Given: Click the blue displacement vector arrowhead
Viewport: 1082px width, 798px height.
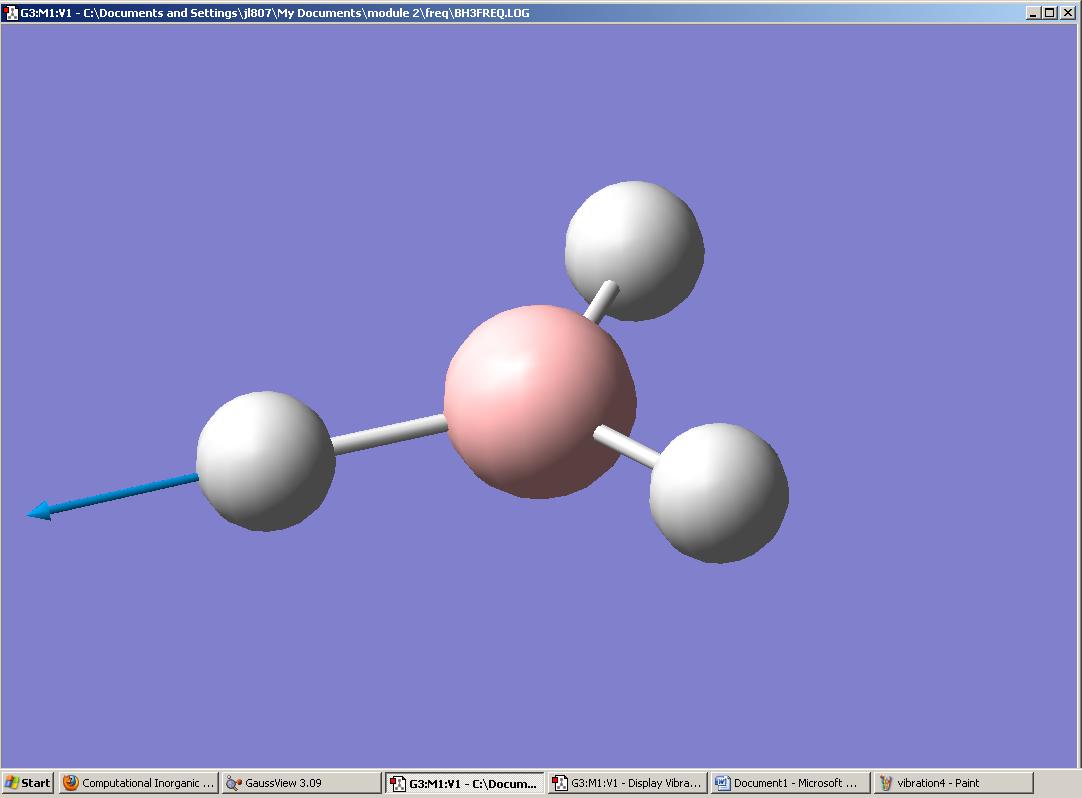Looking at the screenshot, I should 38,512.
